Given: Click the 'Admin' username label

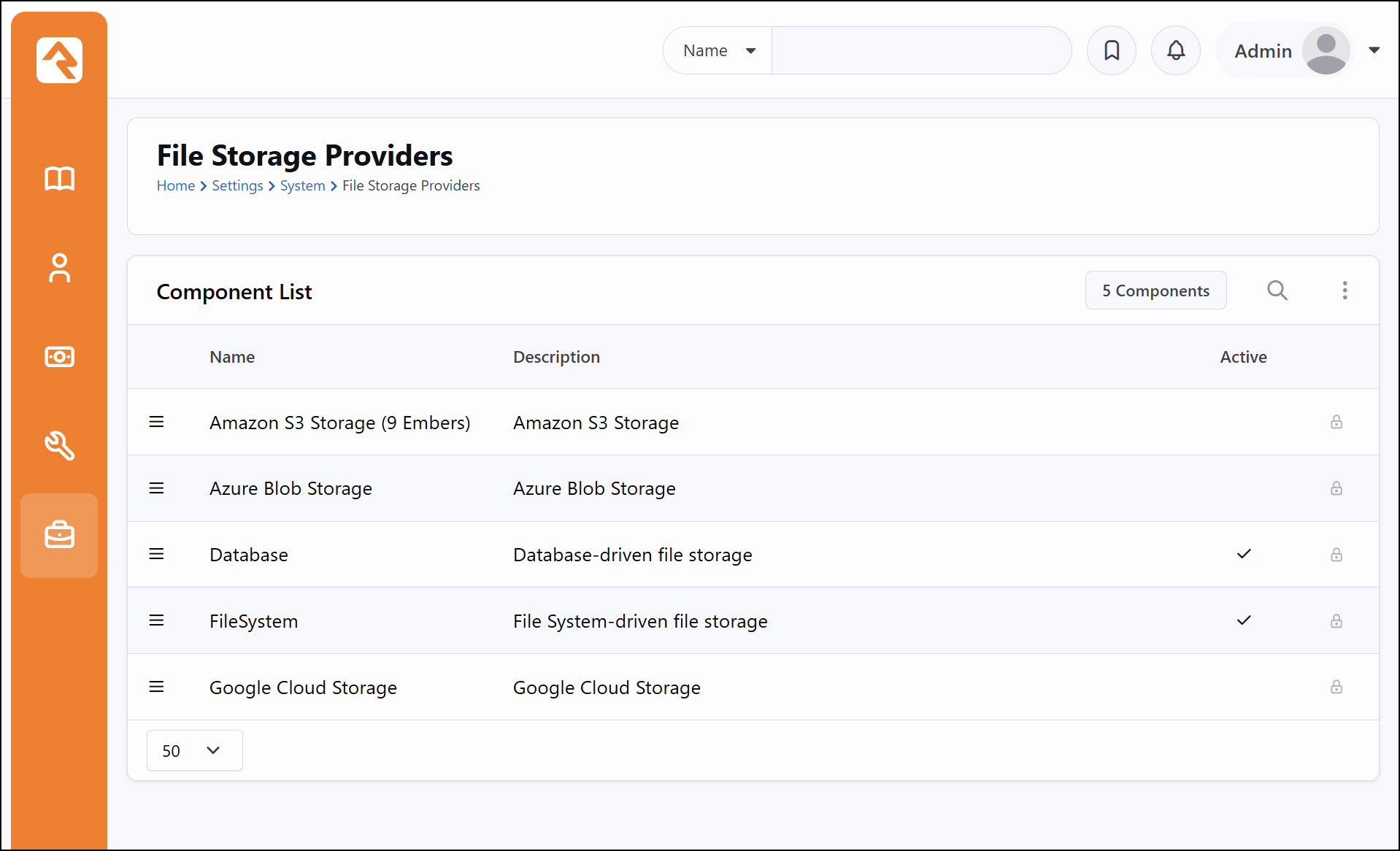Looking at the screenshot, I should (1263, 51).
